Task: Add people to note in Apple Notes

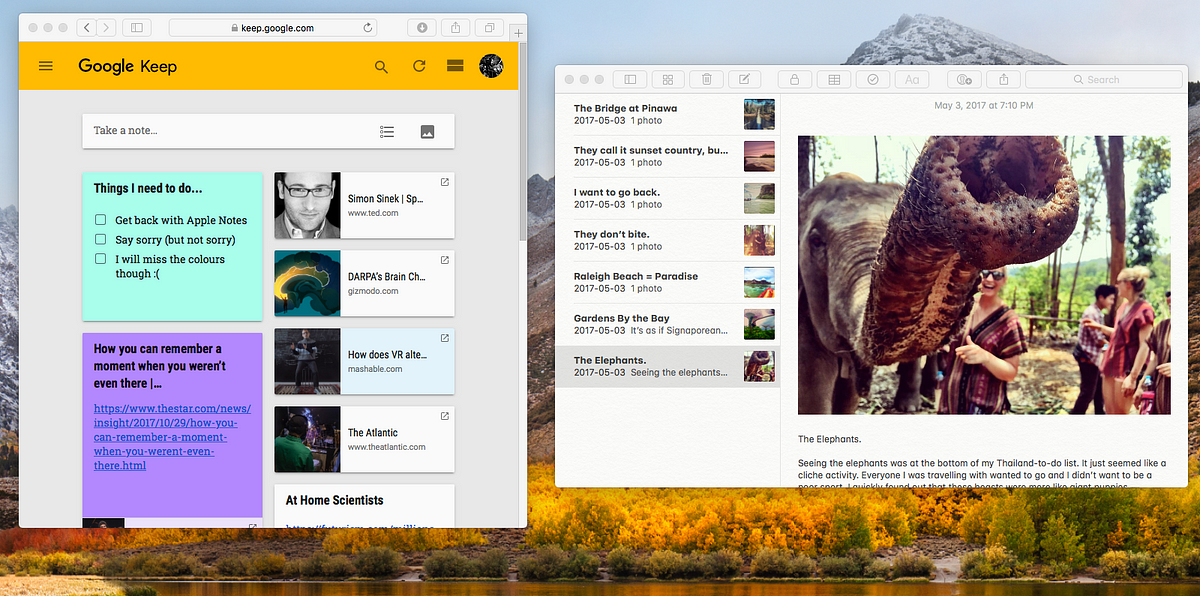Action: (x=964, y=79)
